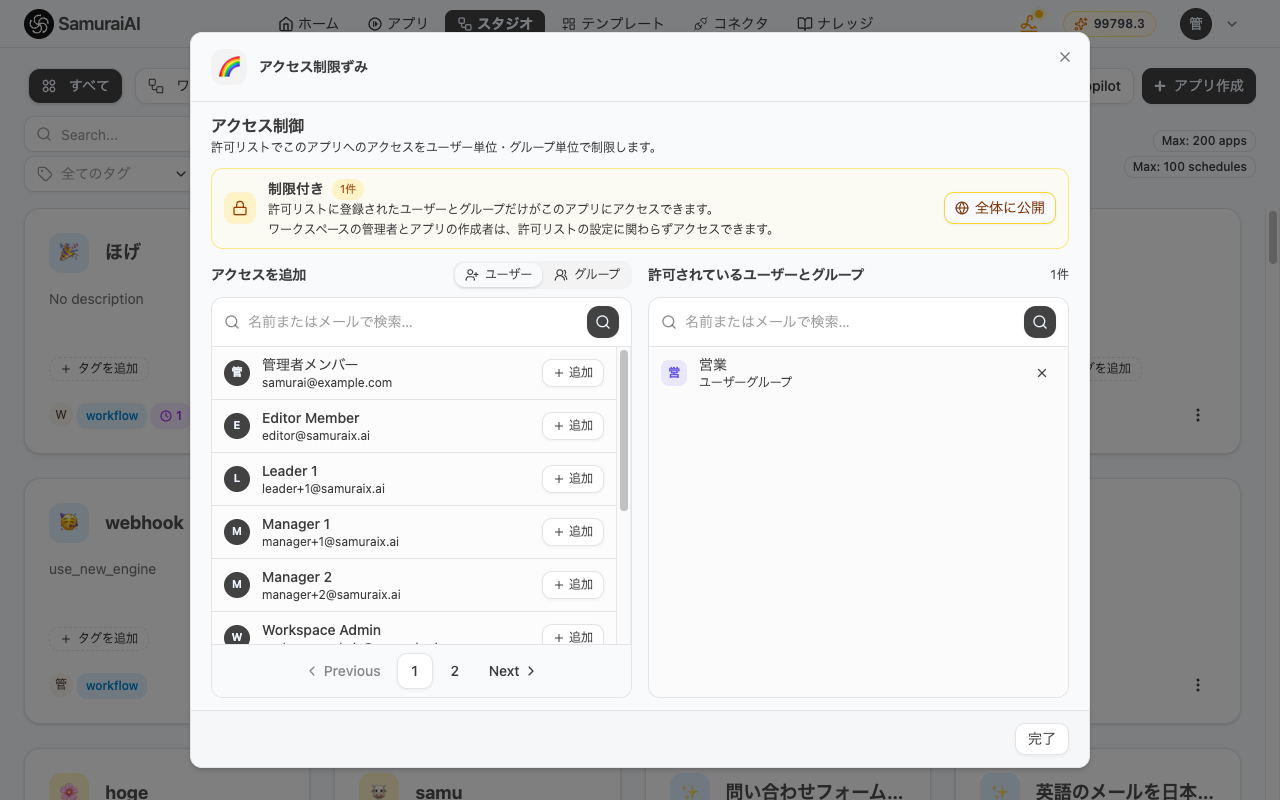Screen dimensions: 1280x800
Task: Click the Leader 1 L avatar
Action: [237, 478]
